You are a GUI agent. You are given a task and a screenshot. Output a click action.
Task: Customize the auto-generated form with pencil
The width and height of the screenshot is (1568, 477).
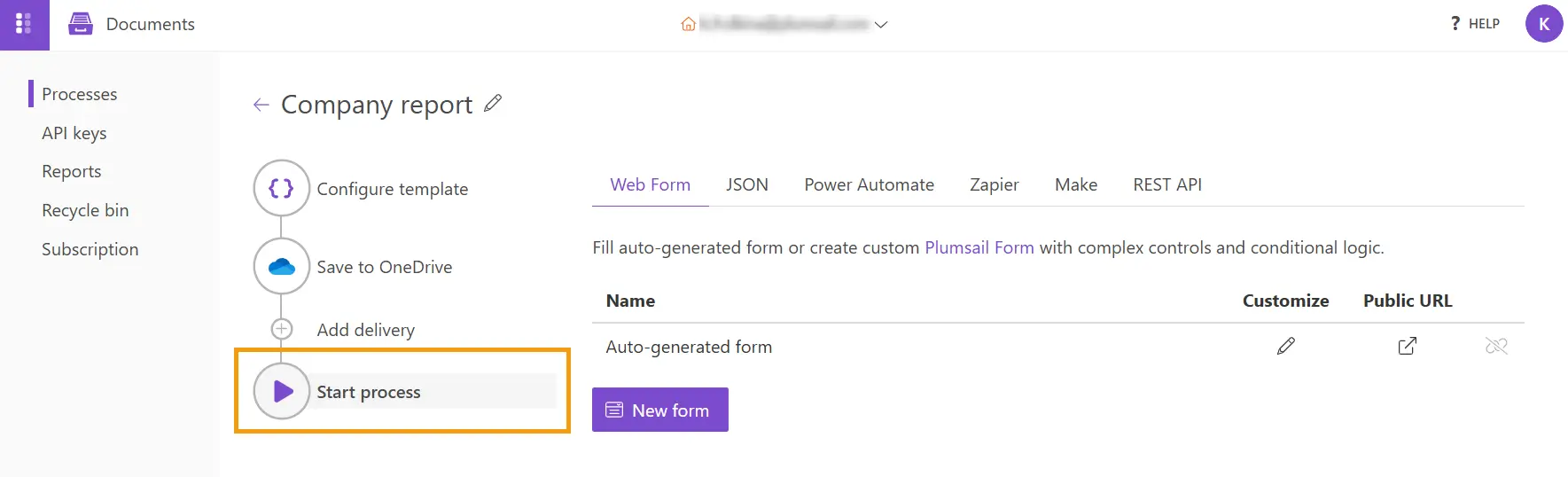coord(1286,346)
